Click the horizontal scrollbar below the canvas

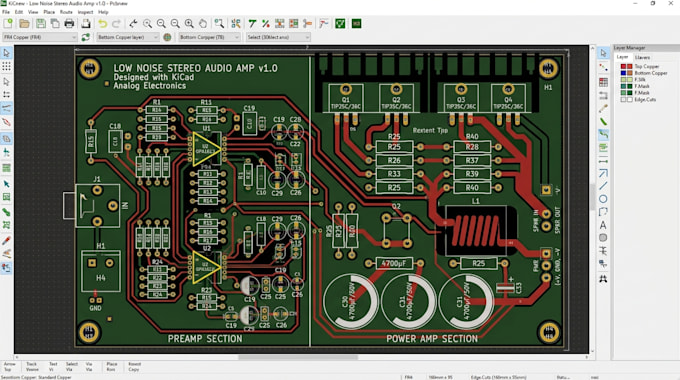tap(298, 357)
